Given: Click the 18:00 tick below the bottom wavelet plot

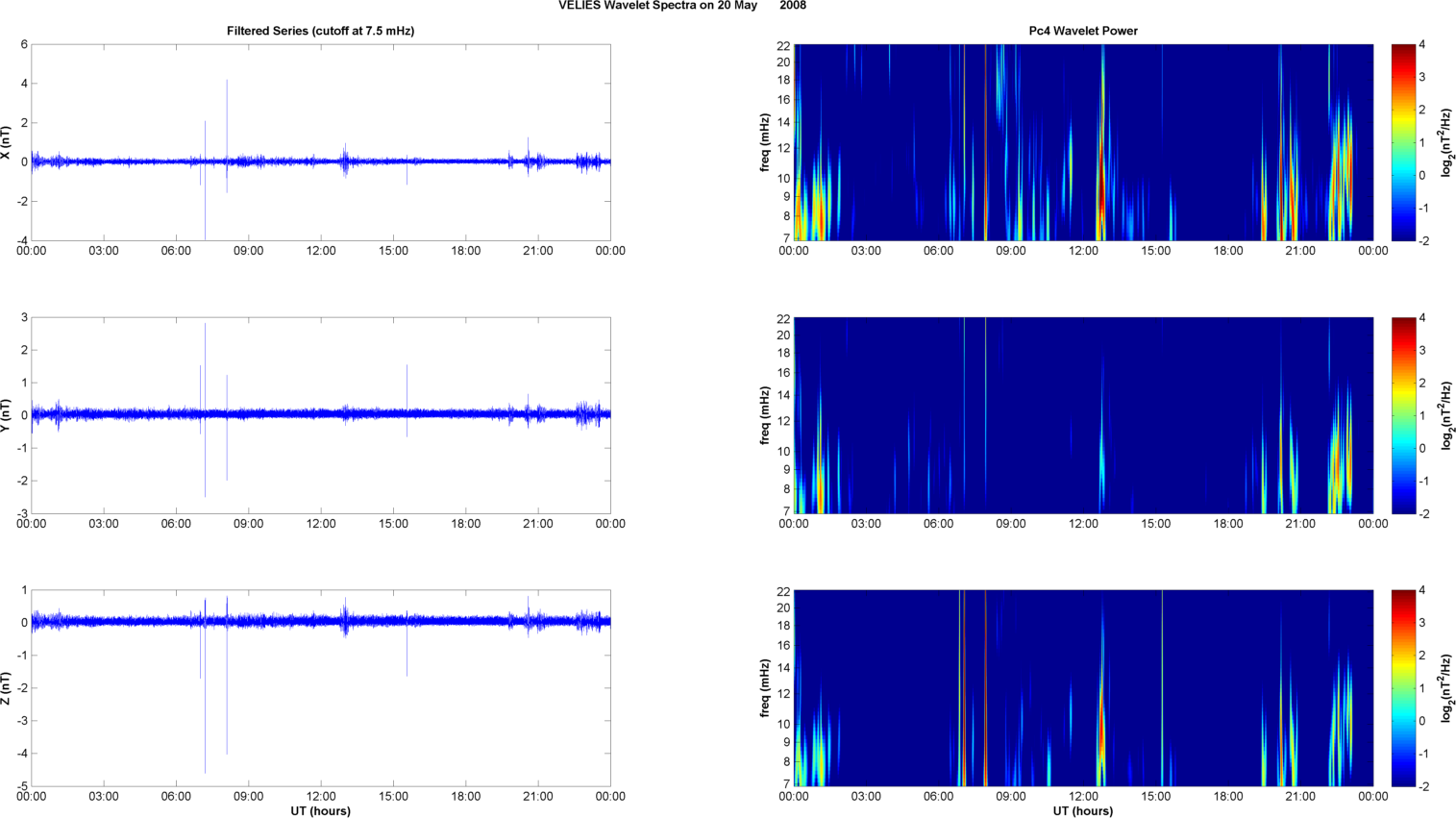Looking at the screenshot, I should pos(1228,797).
